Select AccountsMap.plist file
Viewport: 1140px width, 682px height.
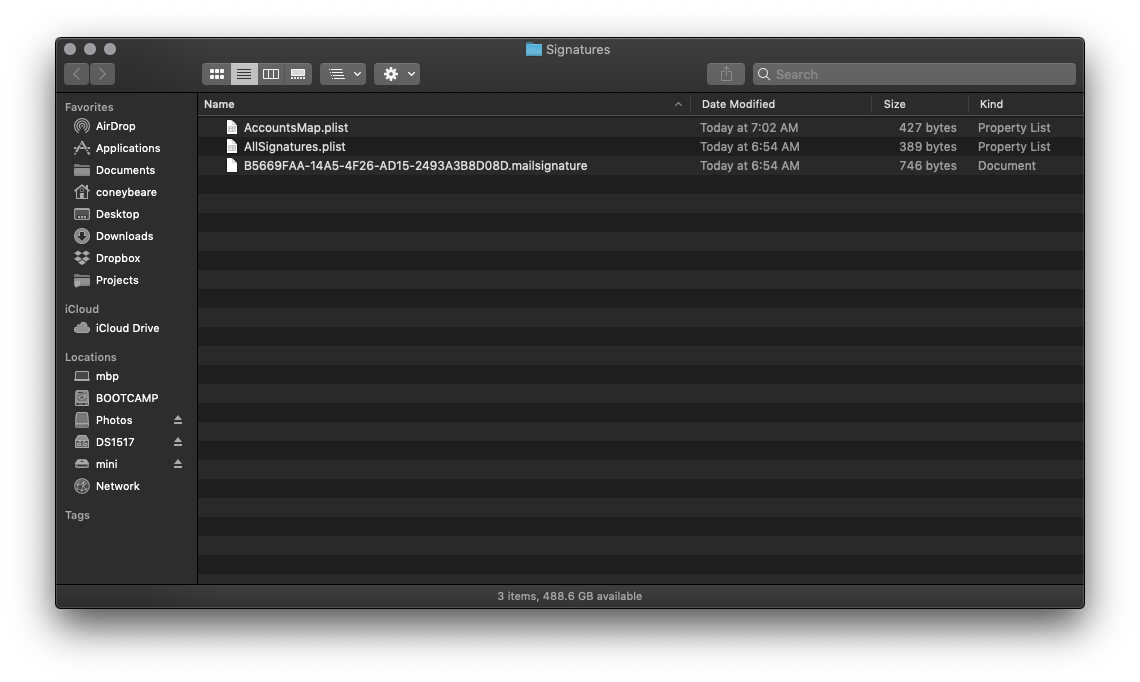(x=296, y=128)
